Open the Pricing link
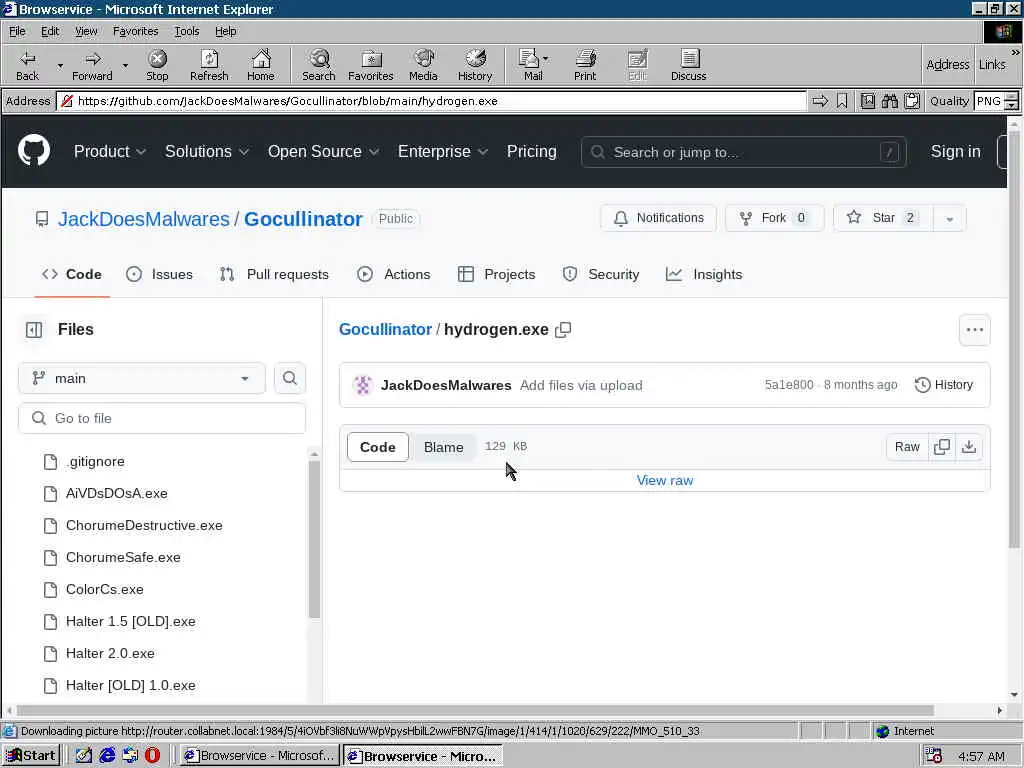 [x=532, y=152]
